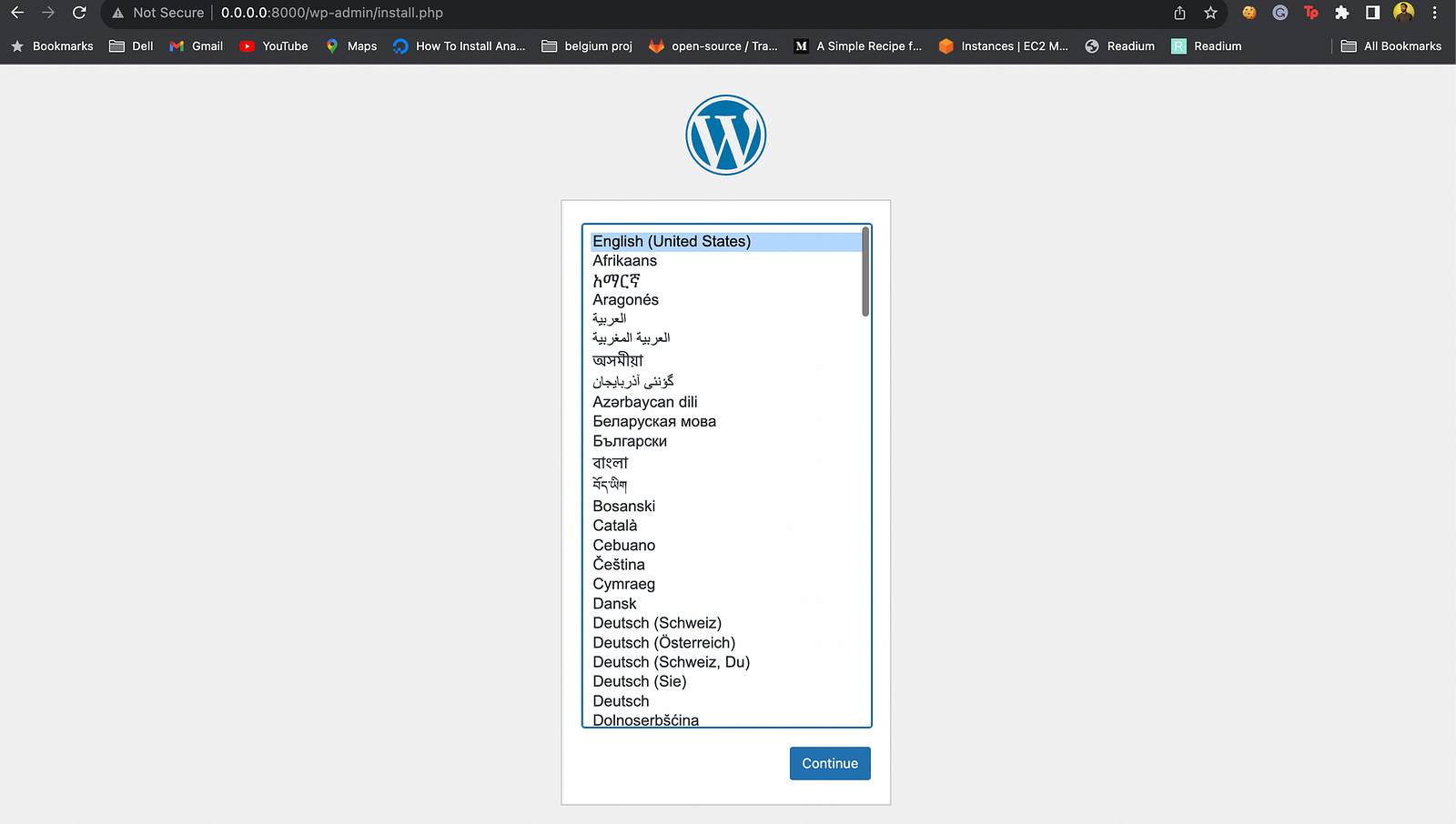The height and width of the screenshot is (824, 1456).
Task: Expand the belgium proj bookmarks folder
Action: (x=587, y=46)
